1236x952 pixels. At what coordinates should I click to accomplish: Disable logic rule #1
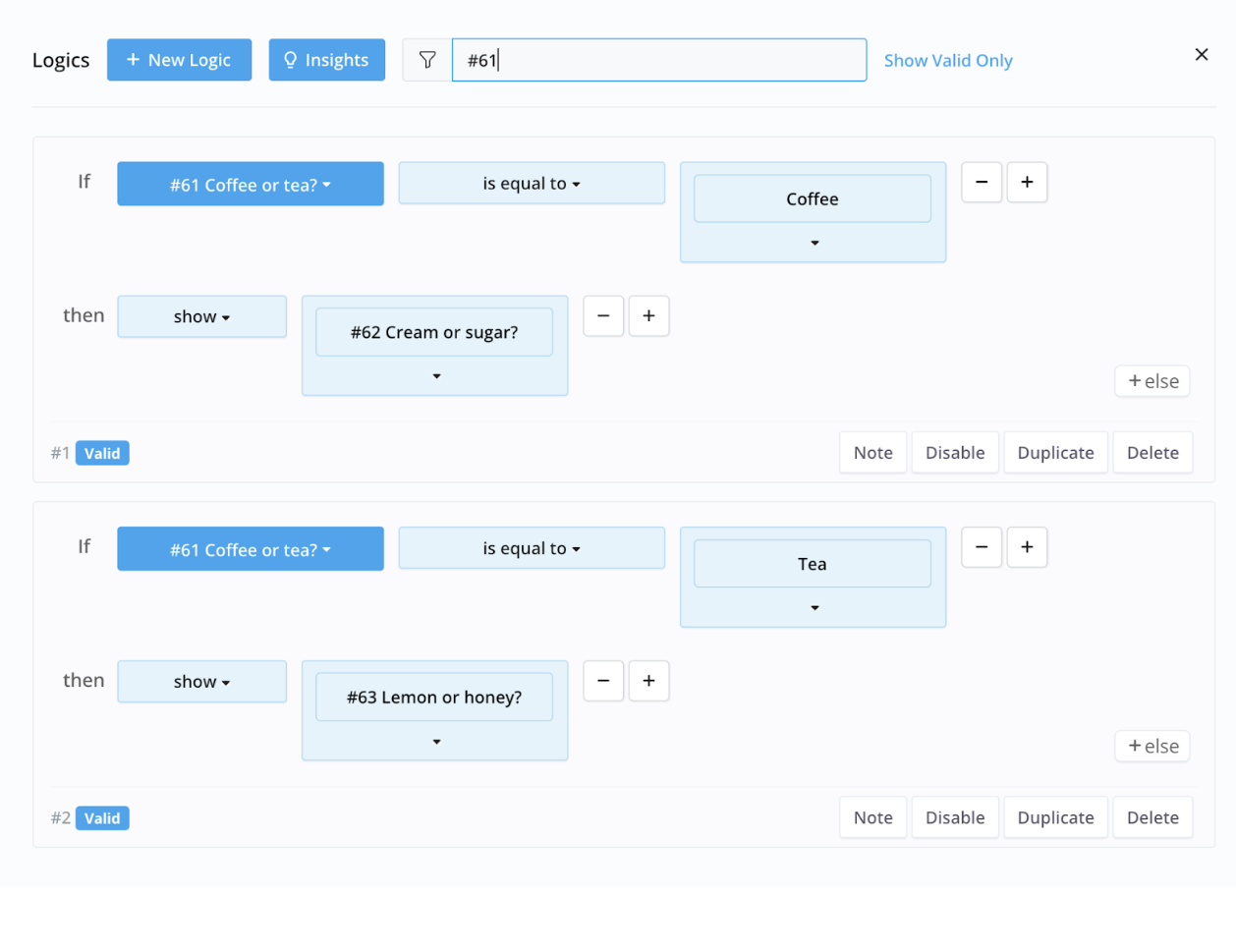pos(954,453)
